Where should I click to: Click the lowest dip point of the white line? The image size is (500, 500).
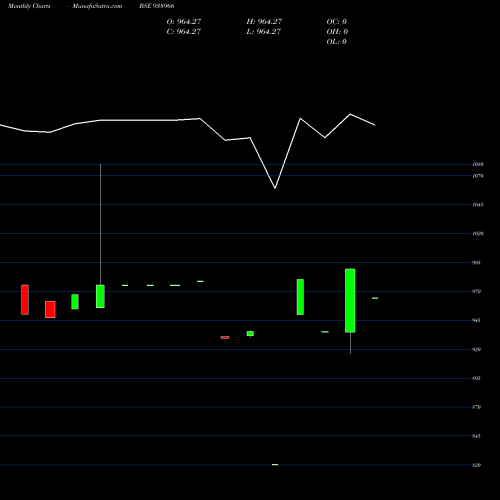[275, 188]
